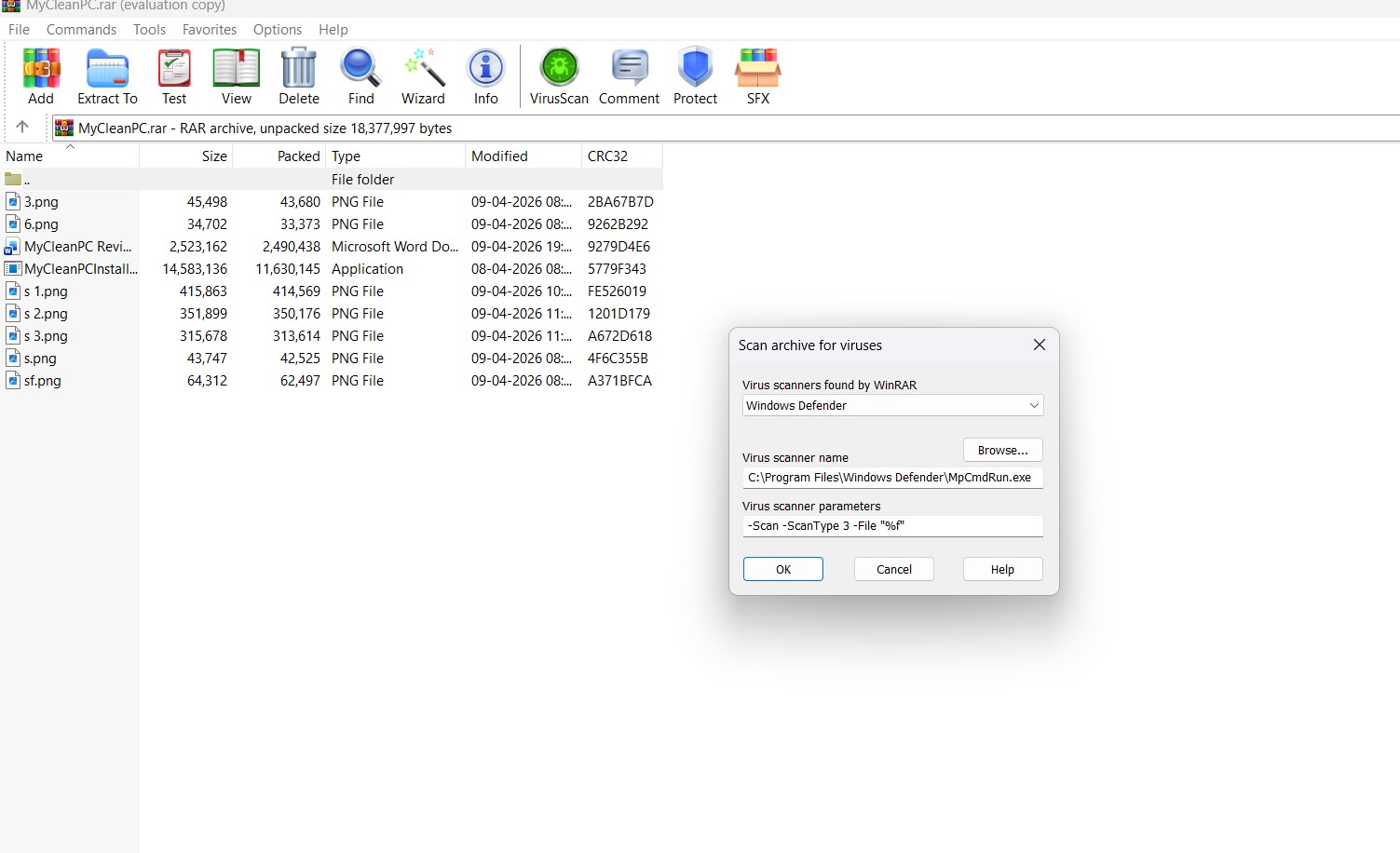Click CRC32 value 5779F343

coord(617,268)
